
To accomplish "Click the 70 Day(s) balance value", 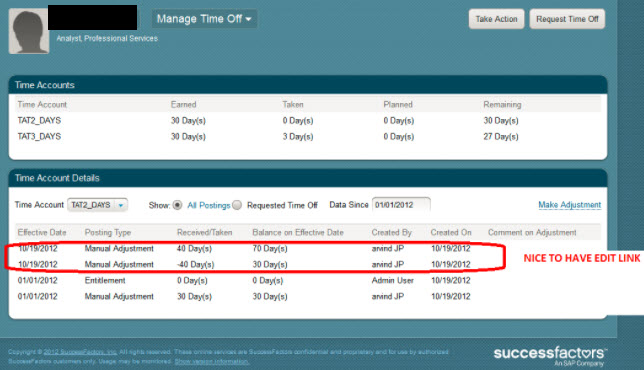I will (x=270, y=248).
